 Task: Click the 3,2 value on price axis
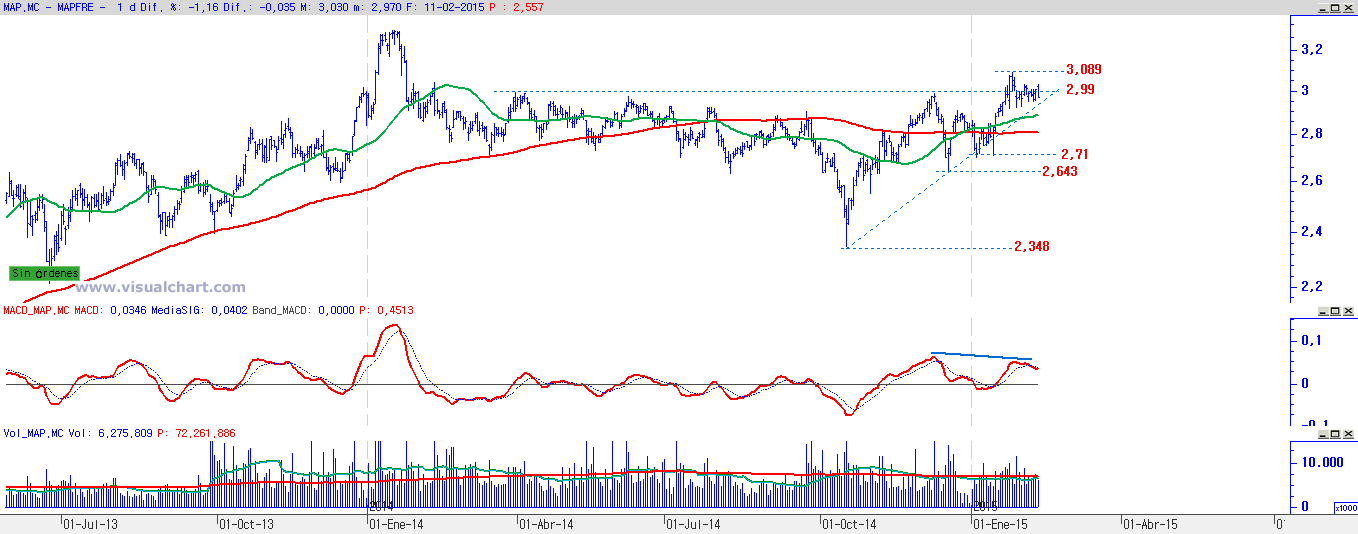tap(1312, 49)
